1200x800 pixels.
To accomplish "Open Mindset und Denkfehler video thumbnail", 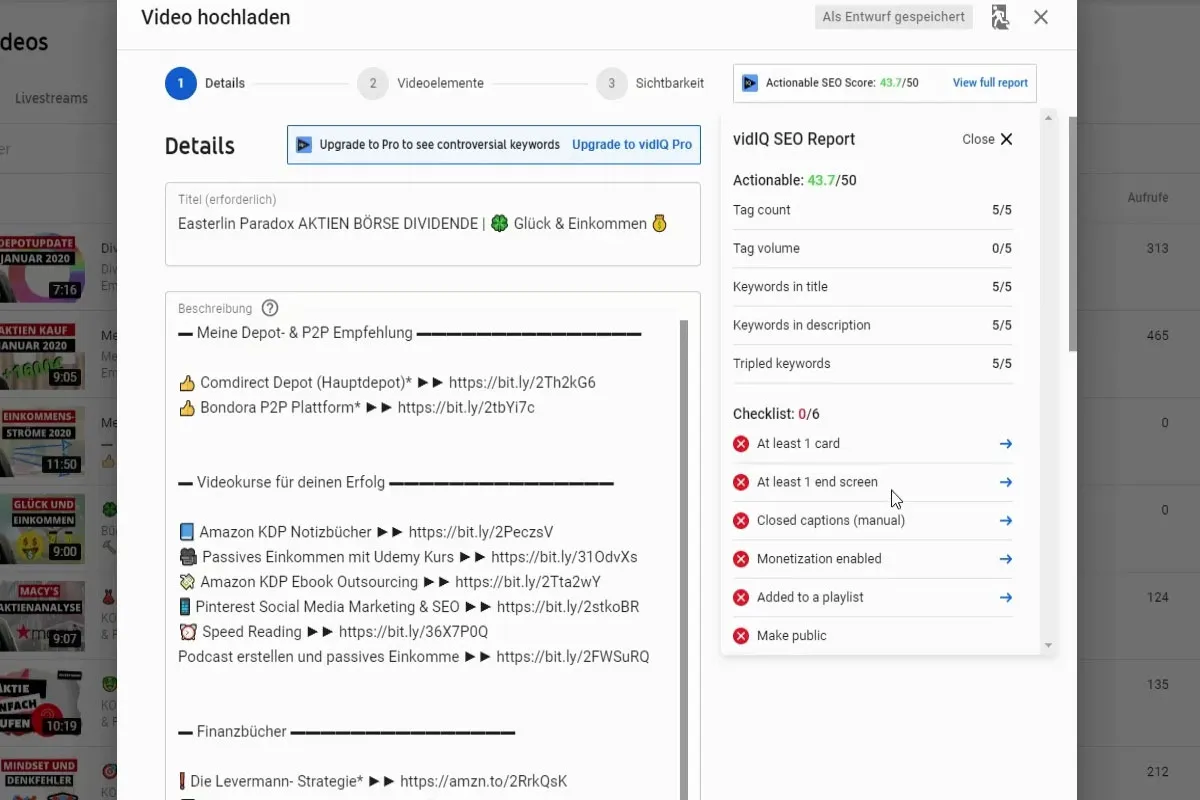I will pos(42,778).
